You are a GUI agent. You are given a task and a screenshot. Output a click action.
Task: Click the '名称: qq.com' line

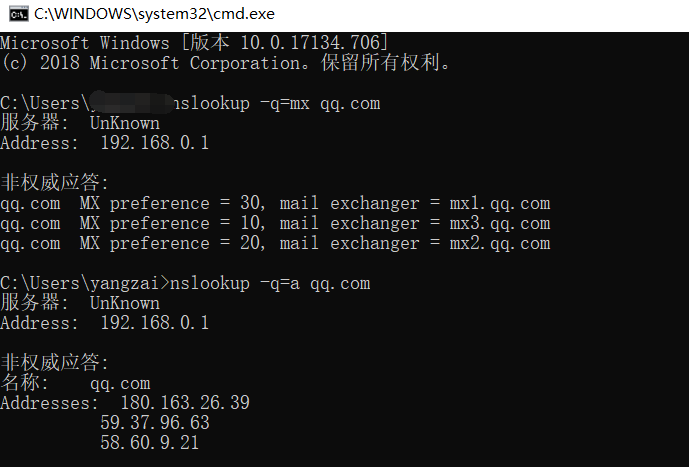(75, 383)
